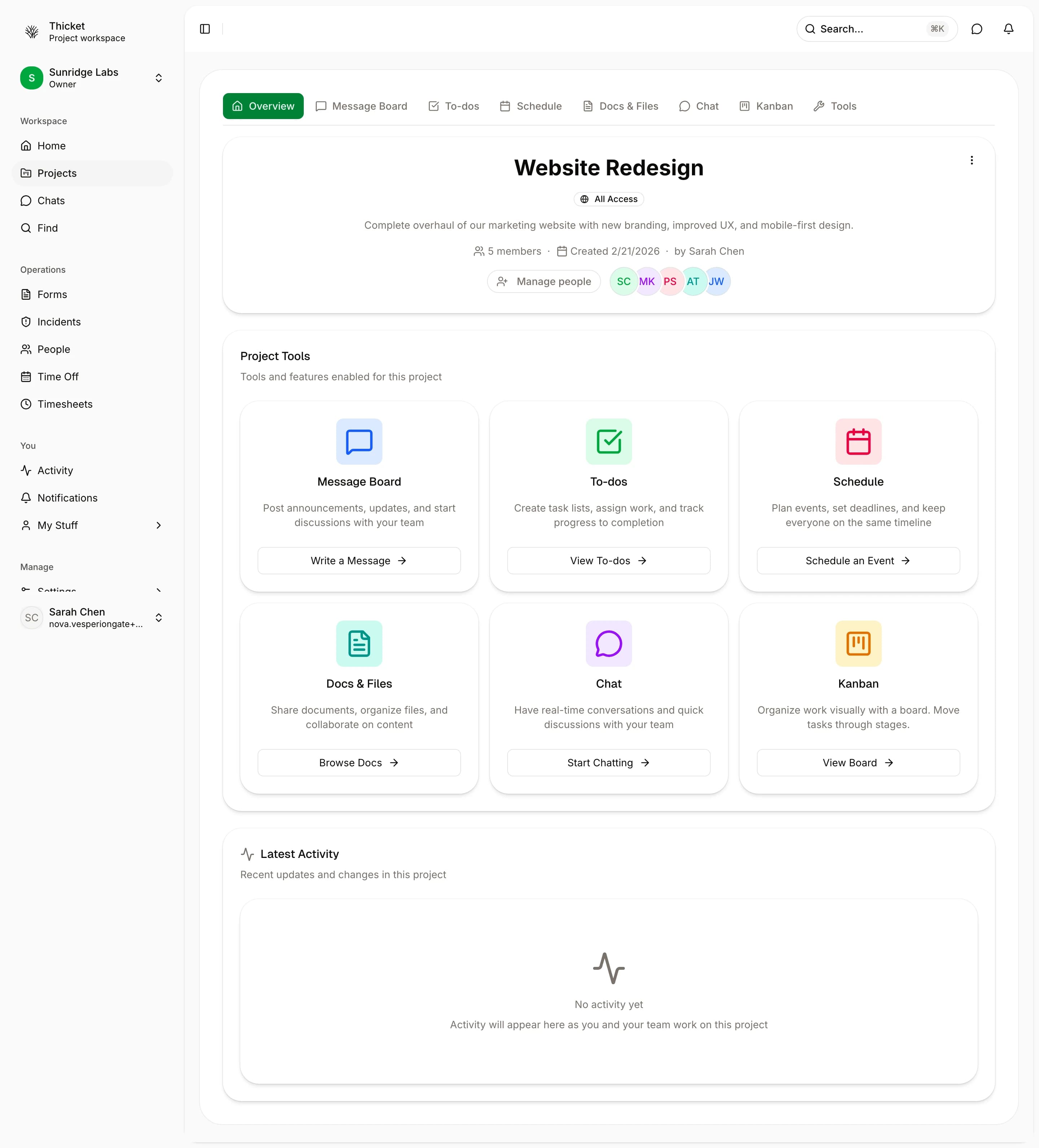Open the search bar
The image size is (1039, 1148).
coord(876,29)
